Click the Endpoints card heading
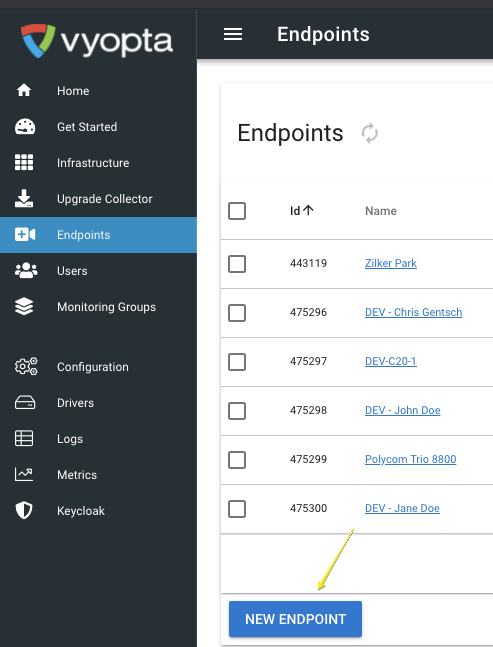This screenshot has height=647, width=493. pos(290,133)
